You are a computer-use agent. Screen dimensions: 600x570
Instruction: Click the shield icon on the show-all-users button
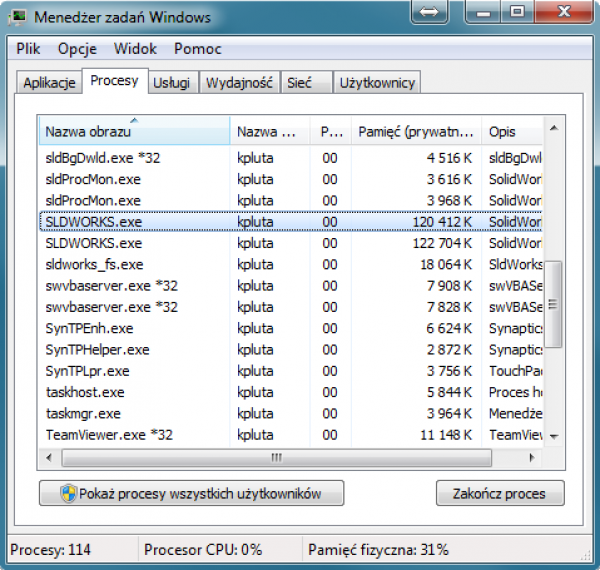pyautogui.click(x=68, y=493)
